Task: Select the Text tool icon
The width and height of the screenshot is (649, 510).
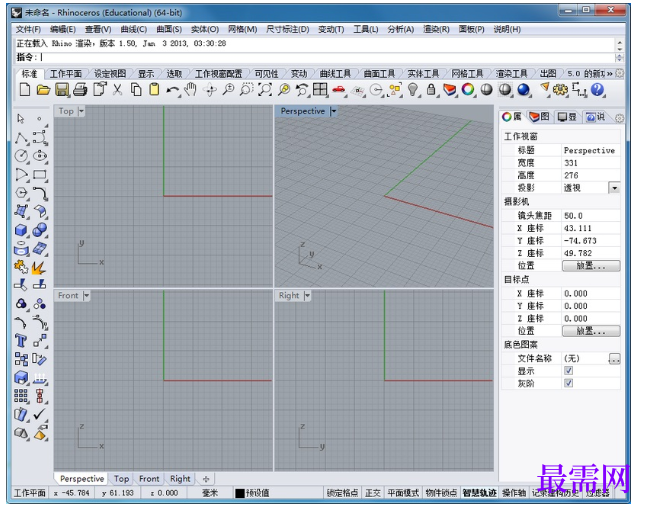Action: [x=21, y=341]
